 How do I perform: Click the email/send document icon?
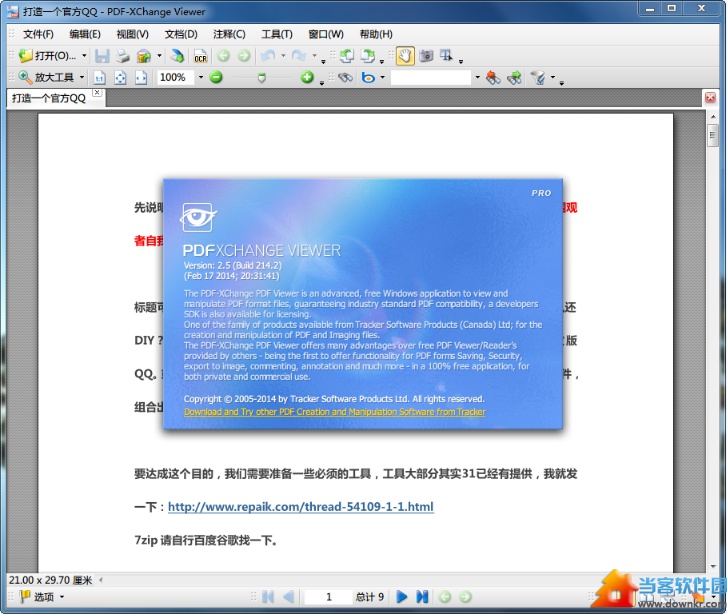(x=144, y=56)
